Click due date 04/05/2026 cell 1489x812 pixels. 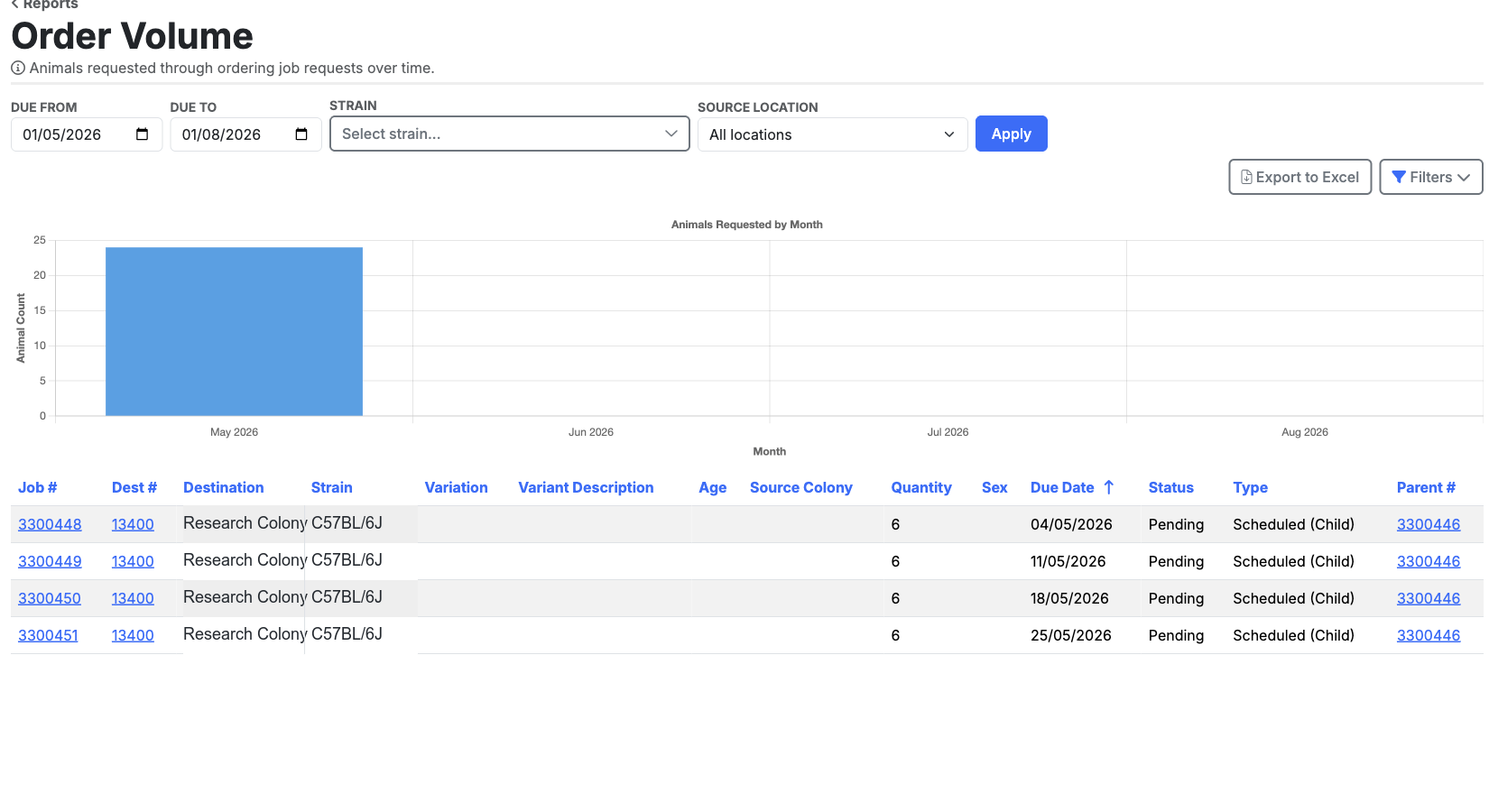click(1071, 524)
